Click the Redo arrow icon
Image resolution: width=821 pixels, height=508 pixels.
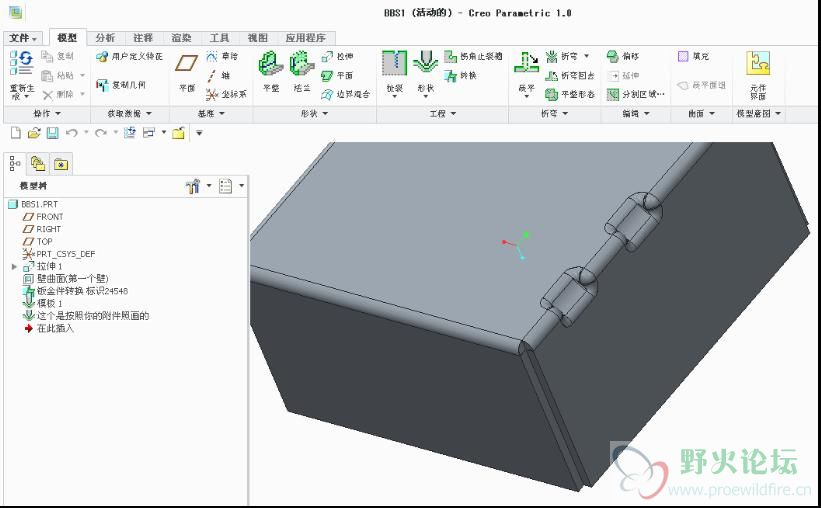[101, 133]
